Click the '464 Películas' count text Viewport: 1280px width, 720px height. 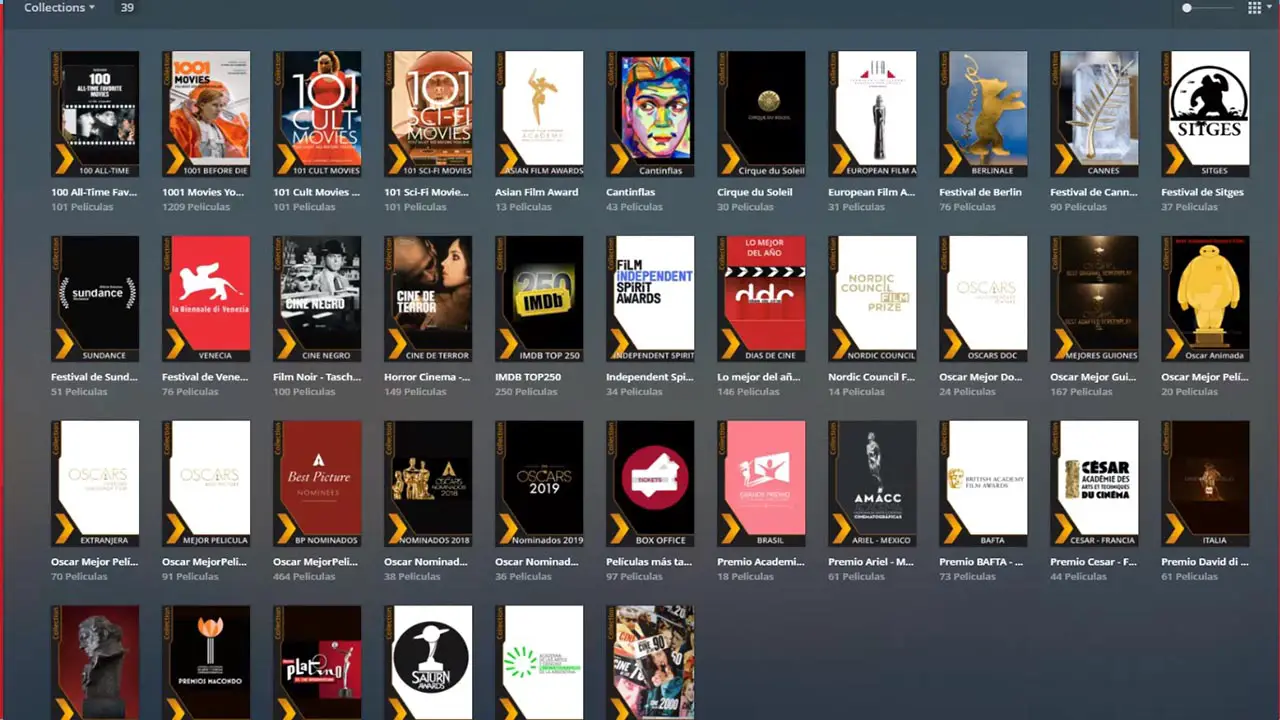[x=306, y=577]
